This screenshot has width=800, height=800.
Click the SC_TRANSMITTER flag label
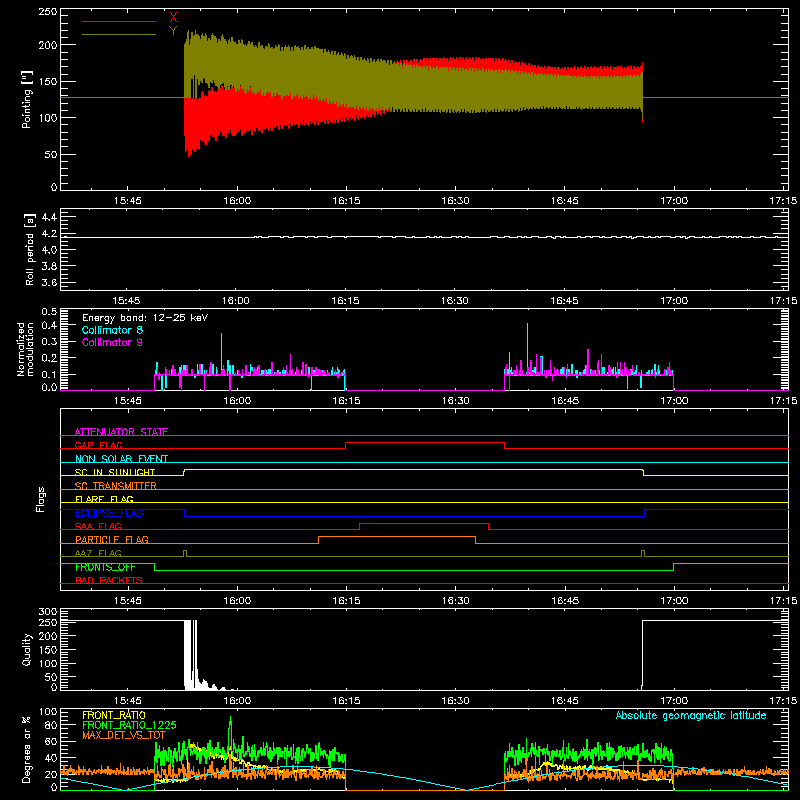click(x=116, y=486)
